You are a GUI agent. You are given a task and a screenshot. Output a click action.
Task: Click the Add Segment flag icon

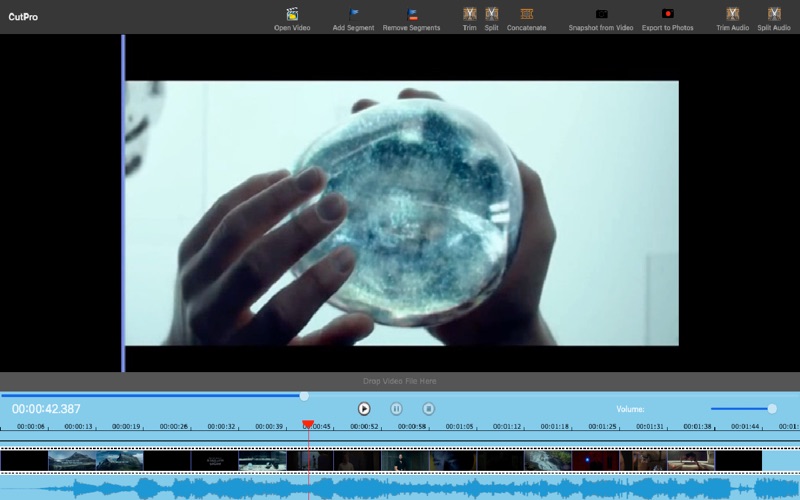click(x=354, y=14)
